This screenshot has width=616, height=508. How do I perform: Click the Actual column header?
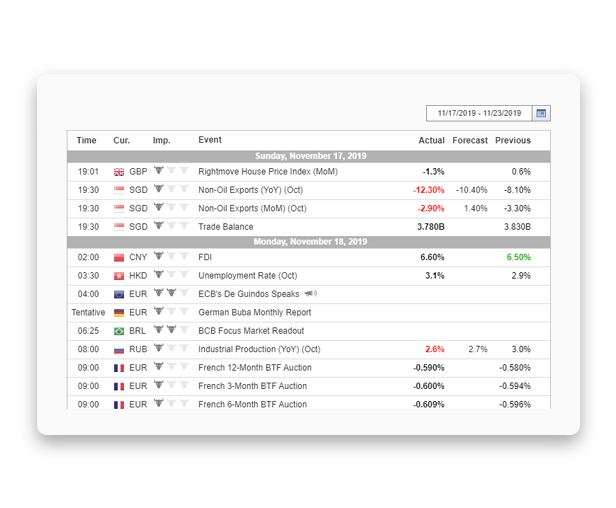tap(431, 141)
